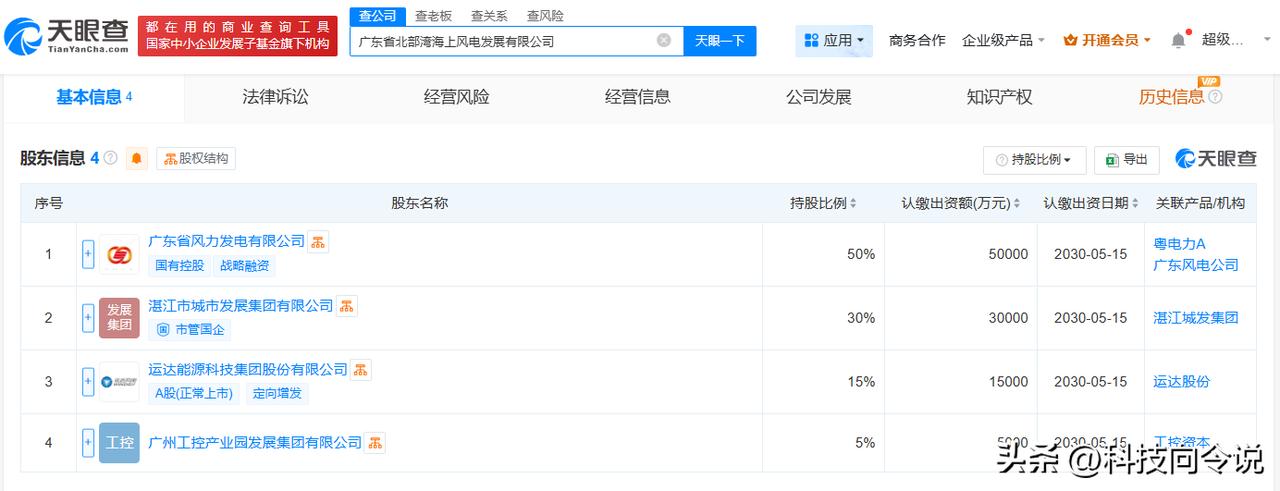1280x491 pixels.
Task: Click equity structure icon beside 广州工控产业园
Action: [375, 442]
